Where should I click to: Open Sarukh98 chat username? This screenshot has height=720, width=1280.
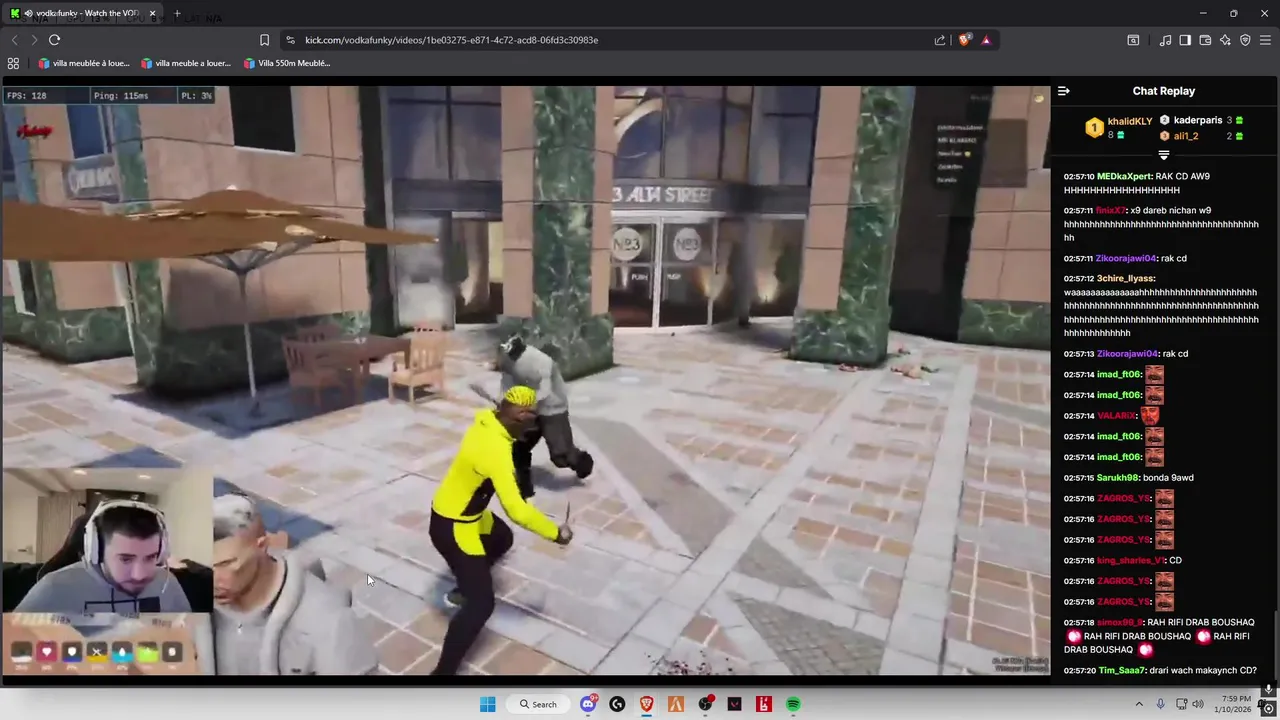pyautogui.click(x=1118, y=478)
